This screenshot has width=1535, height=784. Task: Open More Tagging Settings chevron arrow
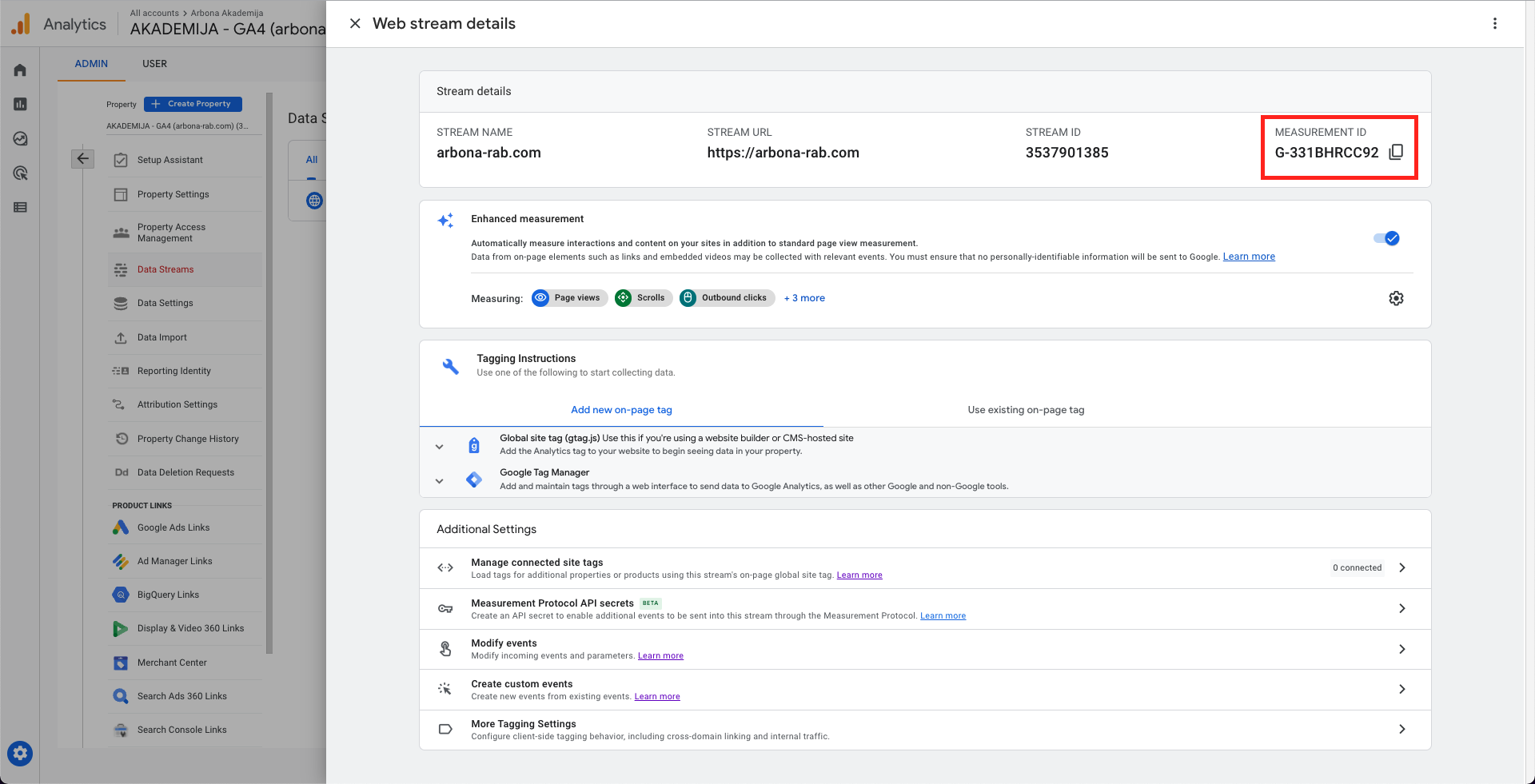tap(1402, 729)
